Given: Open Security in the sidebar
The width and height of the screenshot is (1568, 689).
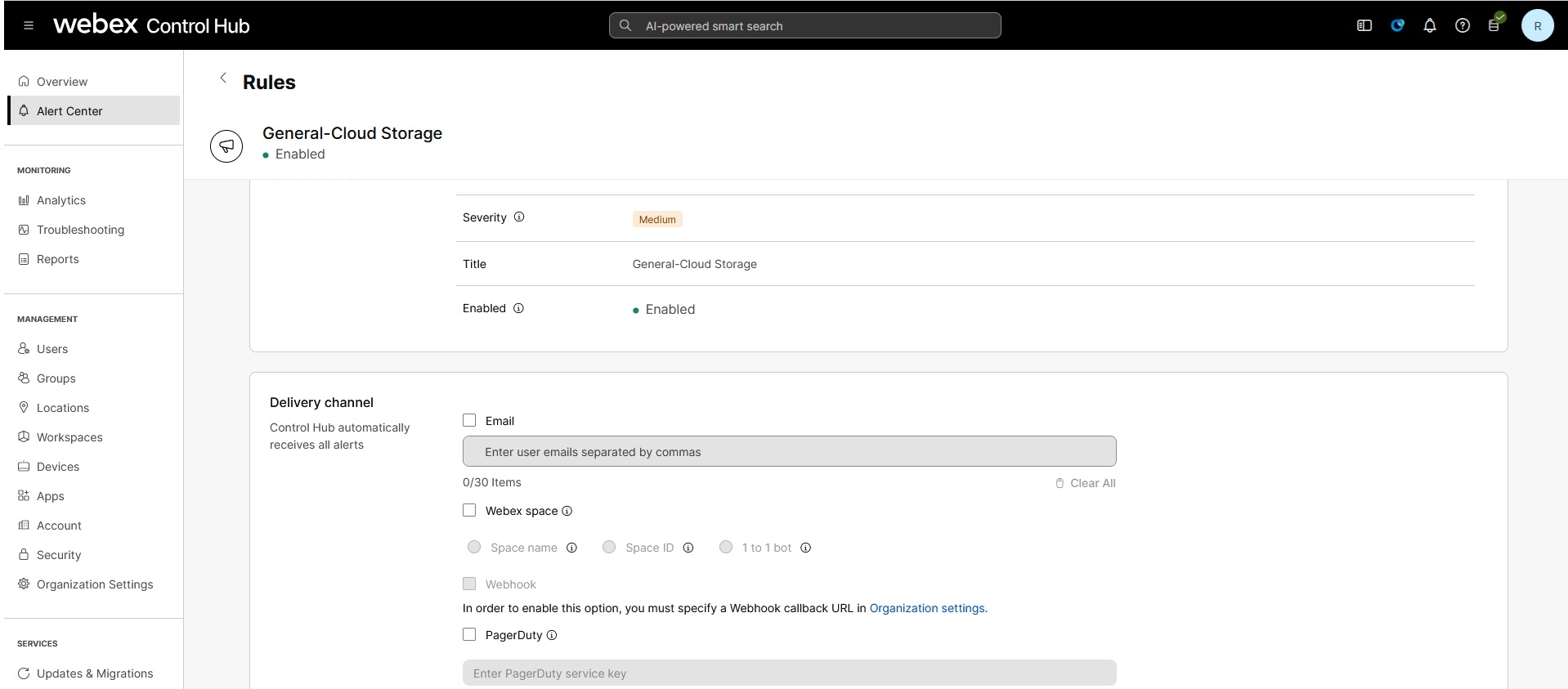Looking at the screenshot, I should [93, 555].
